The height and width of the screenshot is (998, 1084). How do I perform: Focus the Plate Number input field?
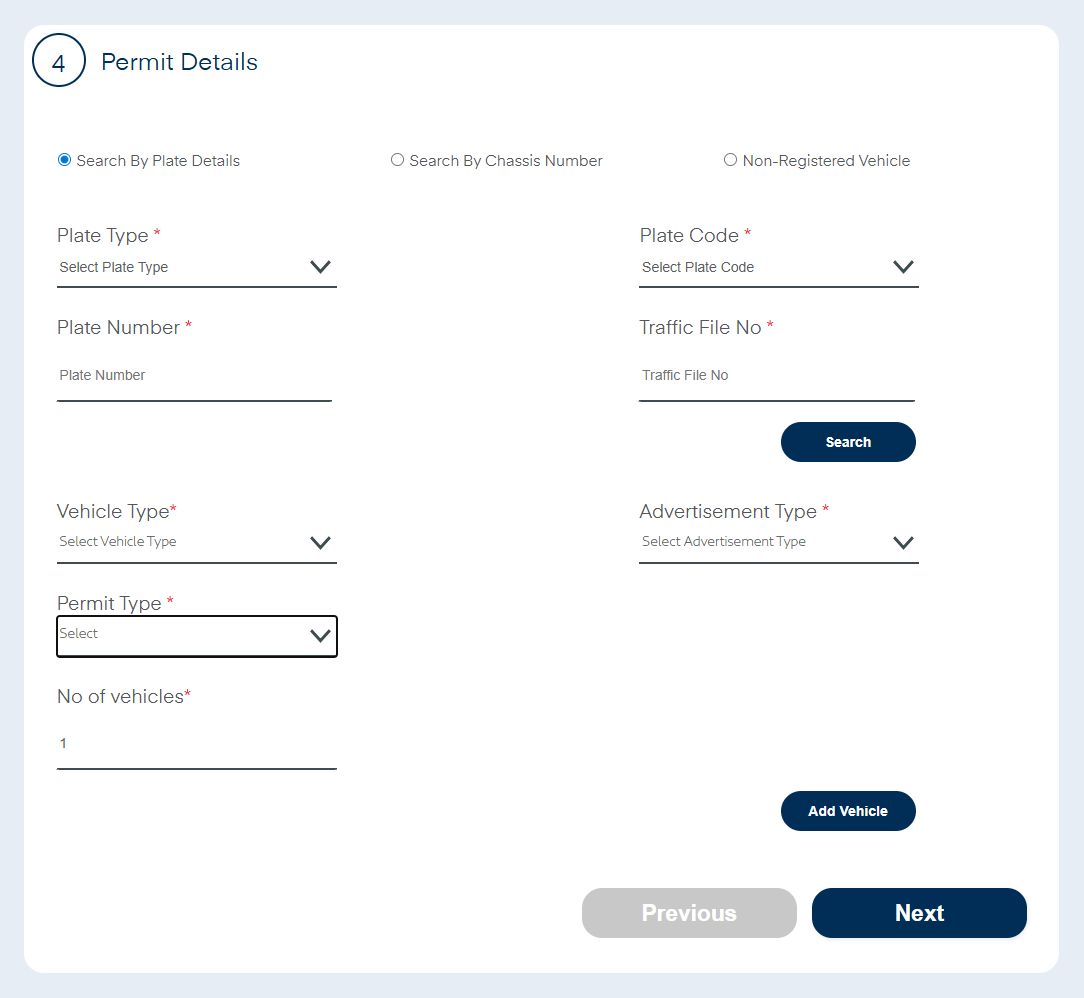point(194,376)
